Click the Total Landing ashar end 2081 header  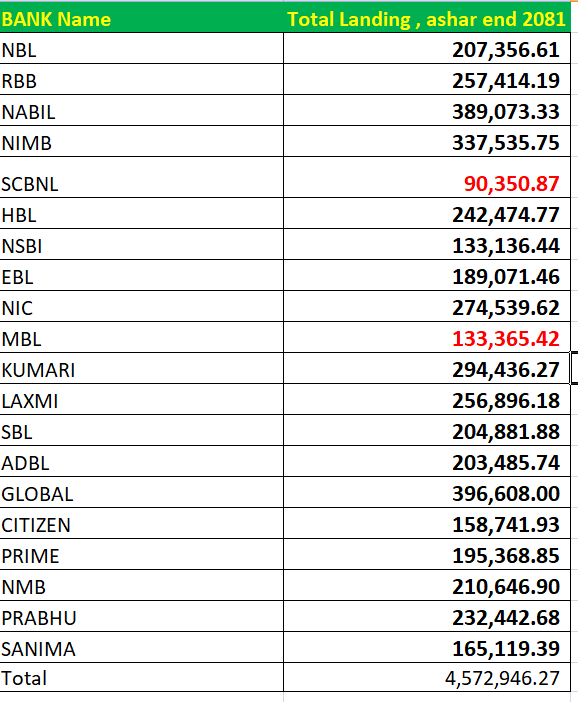click(427, 18)
